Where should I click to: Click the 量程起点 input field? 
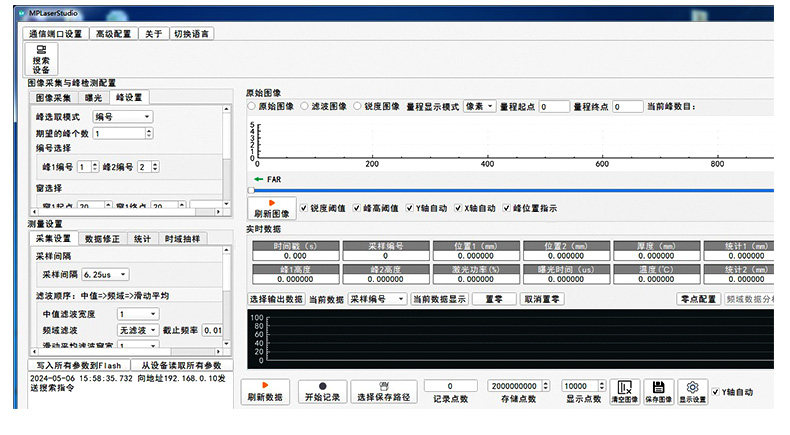pos(554,106)
